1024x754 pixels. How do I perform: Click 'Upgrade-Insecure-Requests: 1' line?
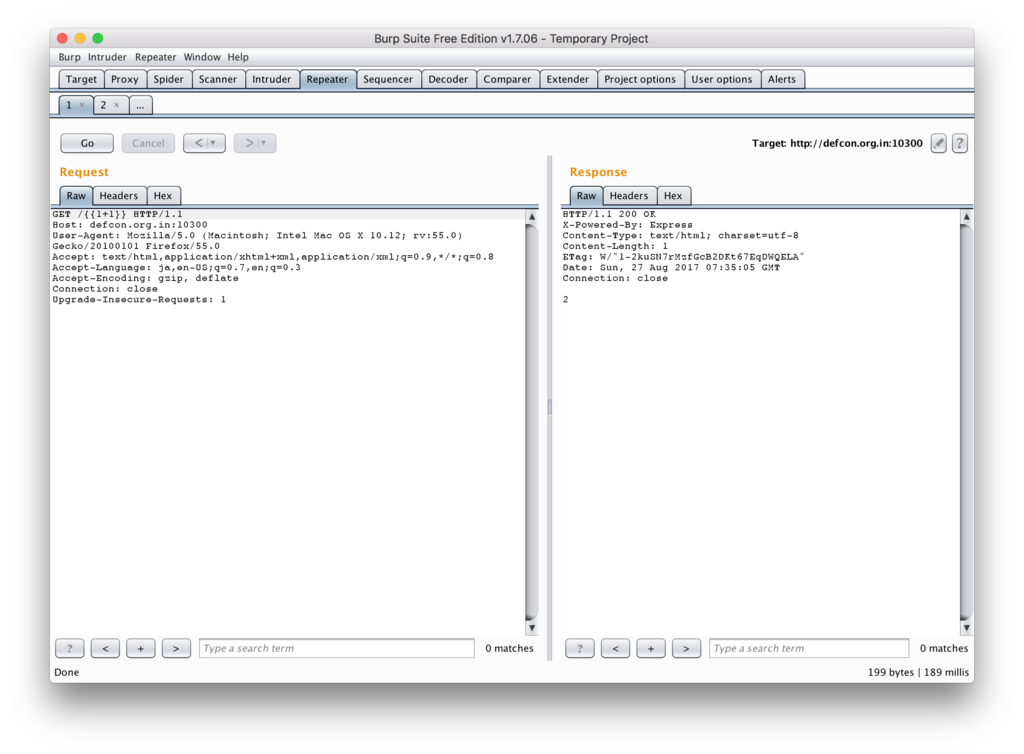click(x=139, y=300)
